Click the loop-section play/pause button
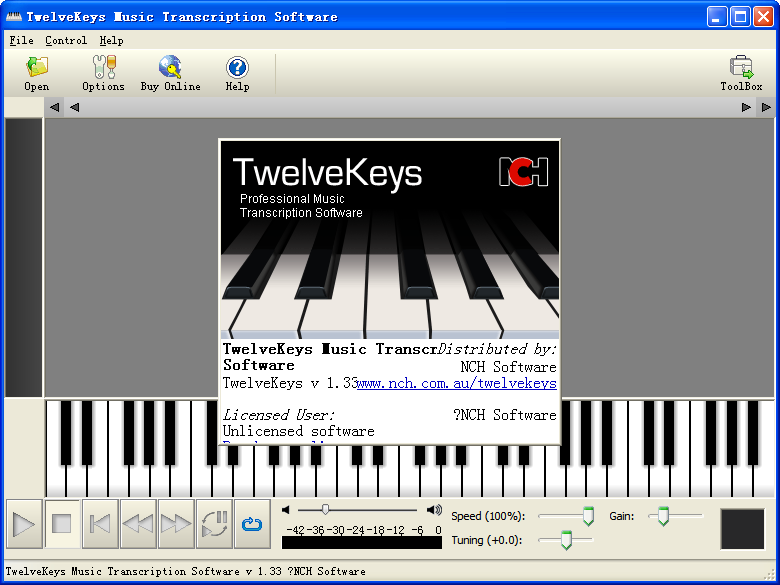 pos(214,524)
